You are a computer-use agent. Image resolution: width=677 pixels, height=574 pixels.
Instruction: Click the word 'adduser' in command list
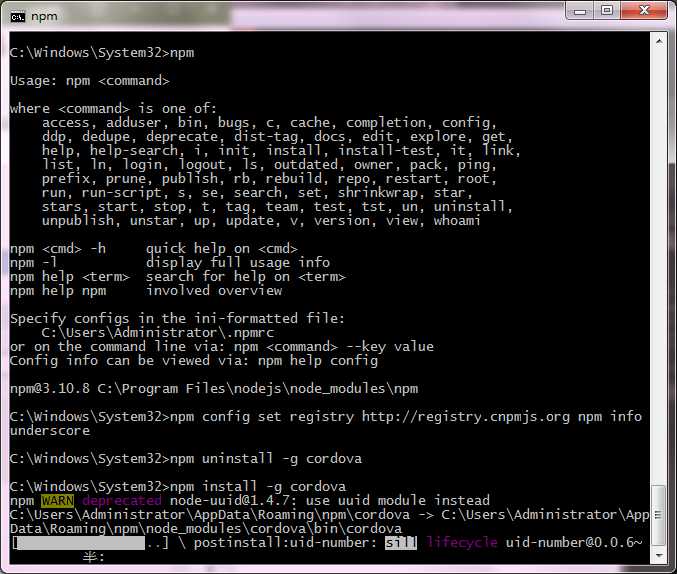(x=133, y=123)
